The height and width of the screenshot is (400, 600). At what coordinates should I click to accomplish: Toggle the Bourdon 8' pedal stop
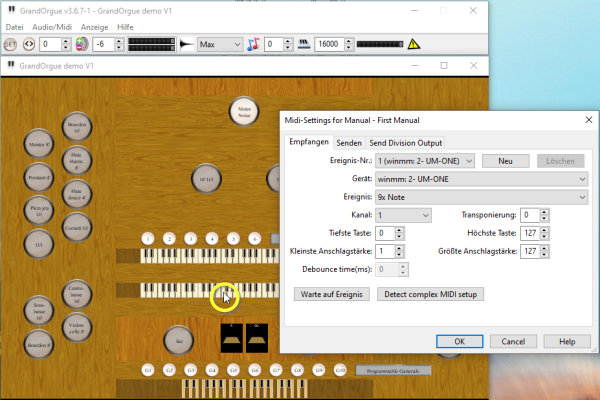tap(39, 344)
